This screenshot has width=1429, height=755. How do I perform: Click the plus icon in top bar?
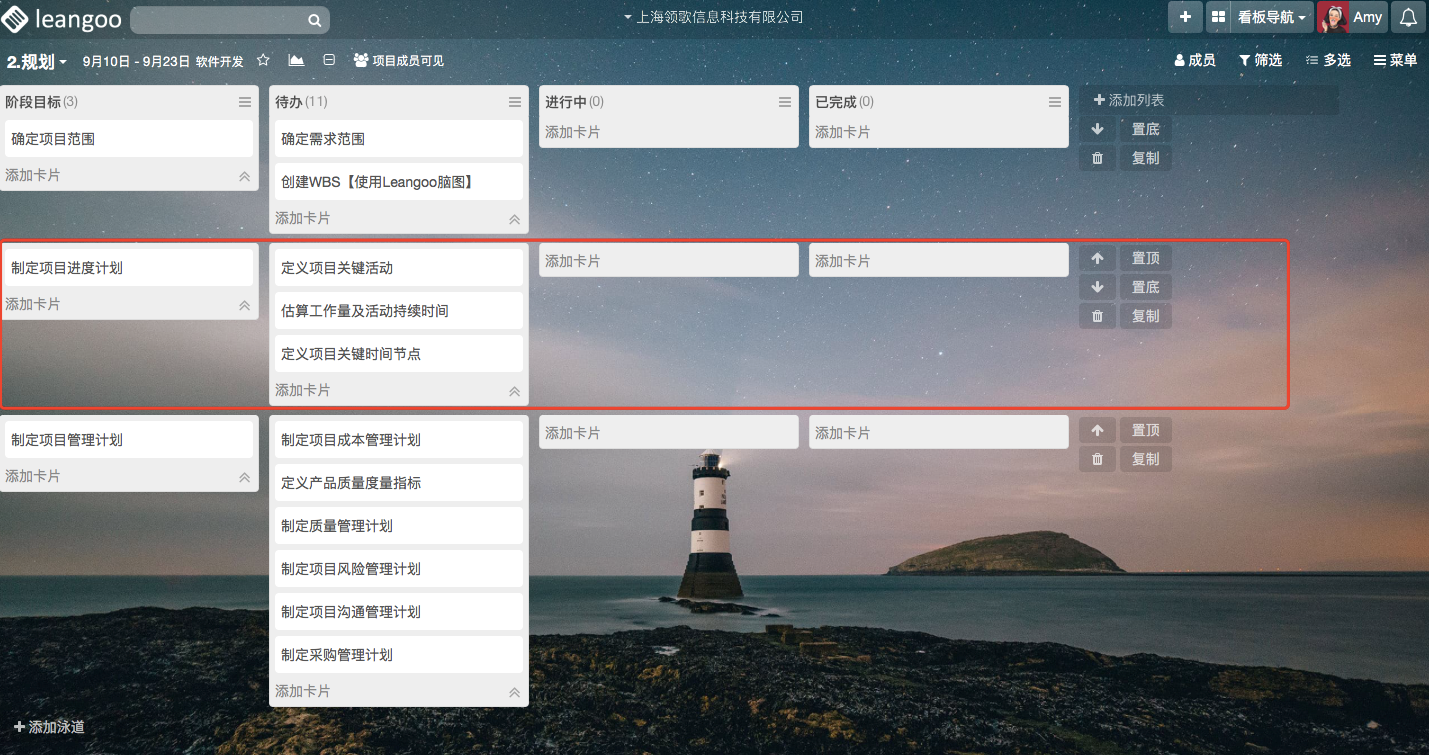pyautogui.click(x=1185, y=18)
